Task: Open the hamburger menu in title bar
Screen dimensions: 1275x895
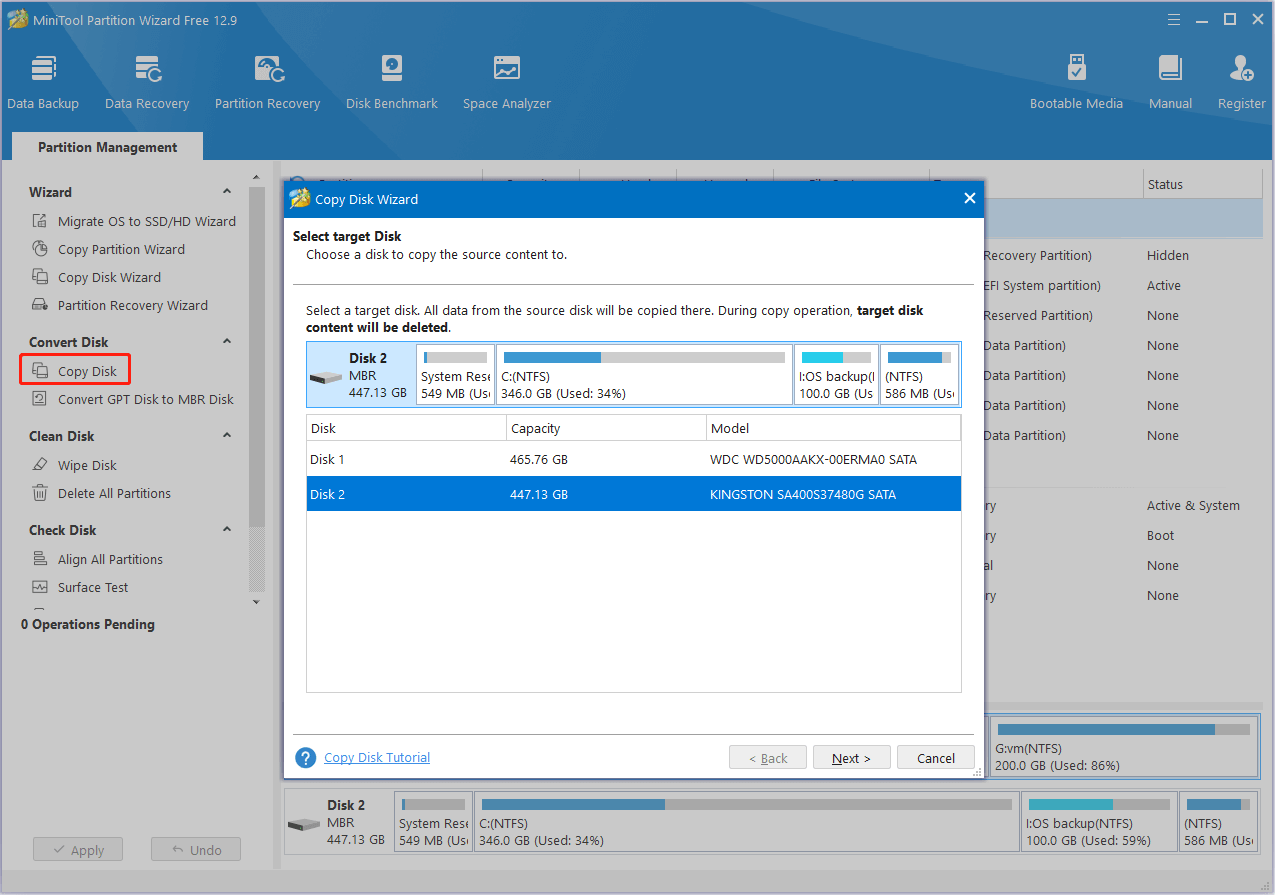Action: [1173, 19]
